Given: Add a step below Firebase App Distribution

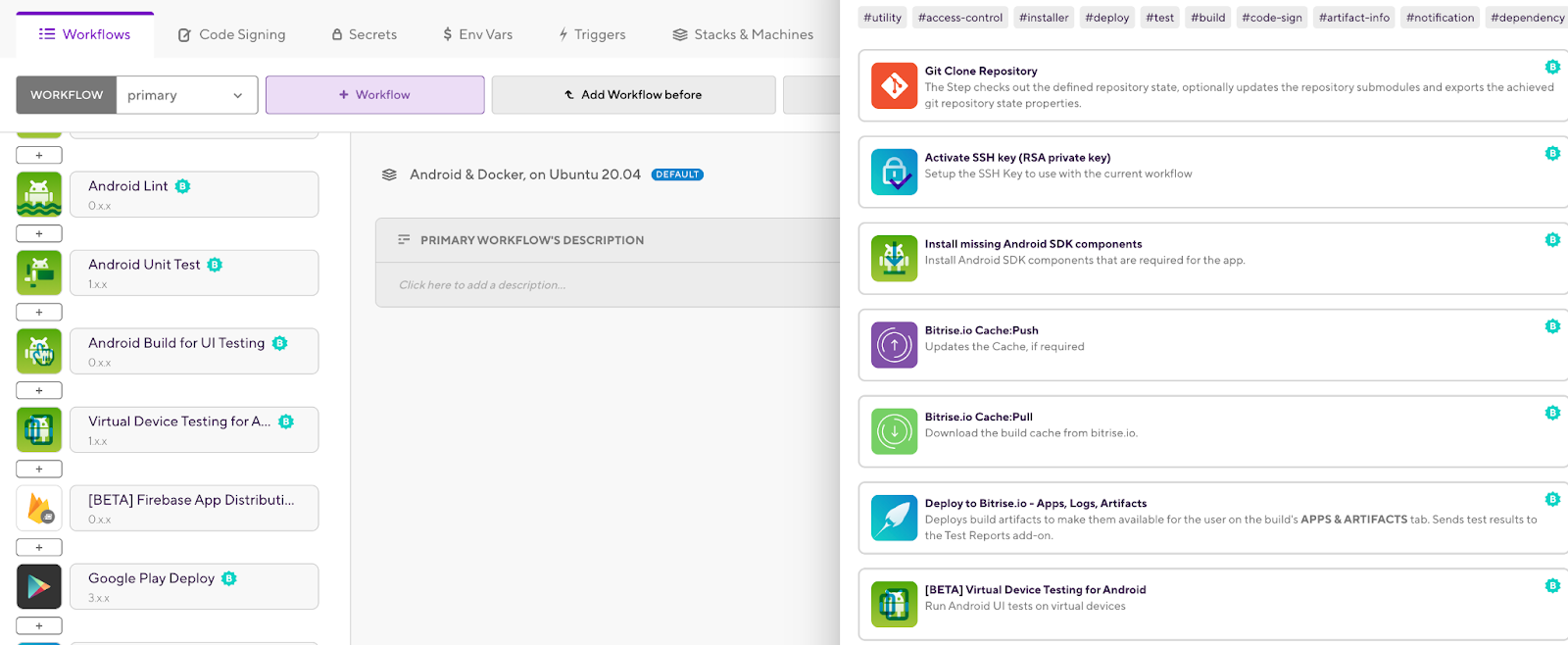Looking at the screenshot, I should [x=39, y=547].
